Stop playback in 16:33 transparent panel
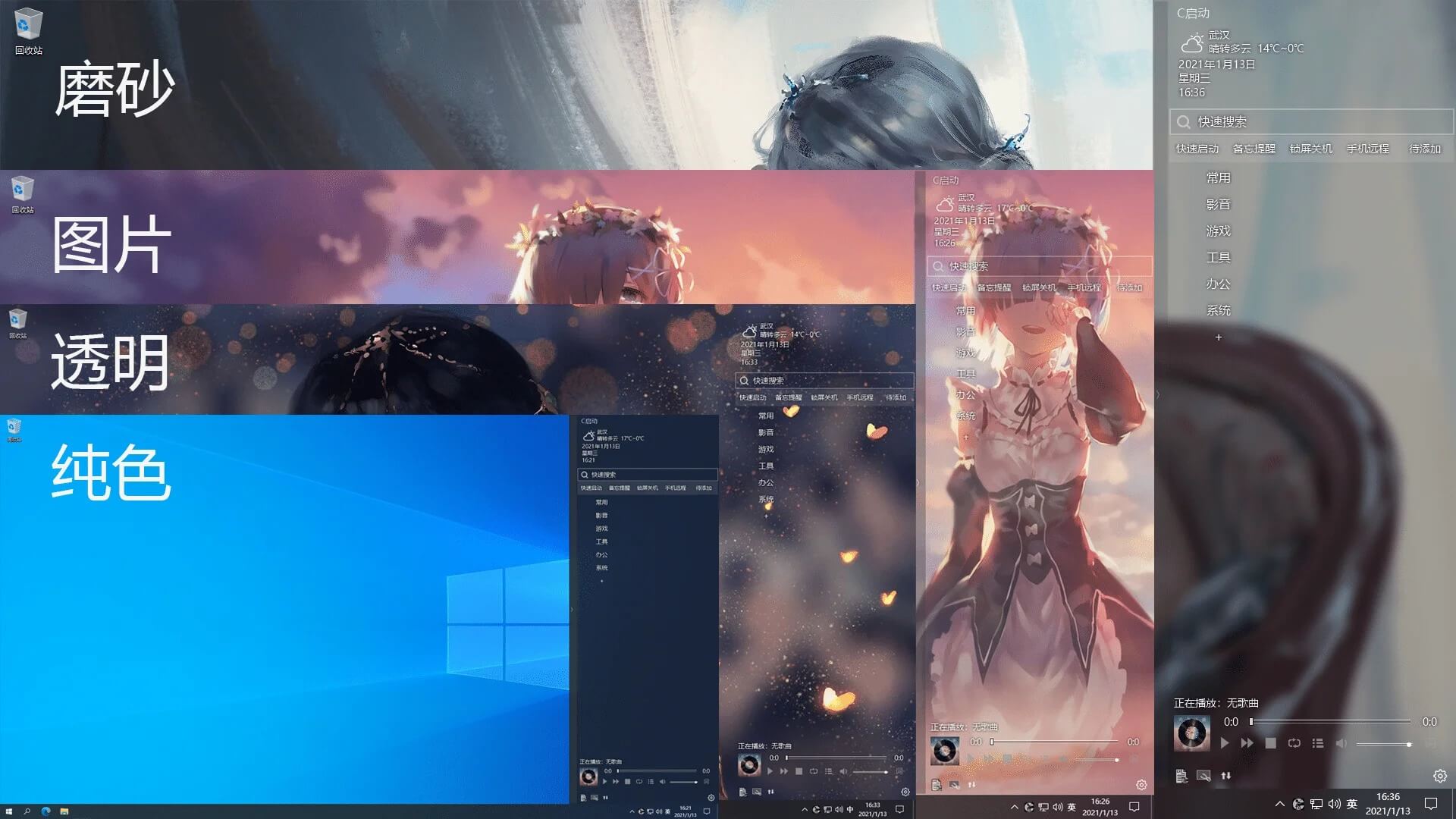Image resolution: width=1456 pixels, height=819 pixels. [799, 771]
